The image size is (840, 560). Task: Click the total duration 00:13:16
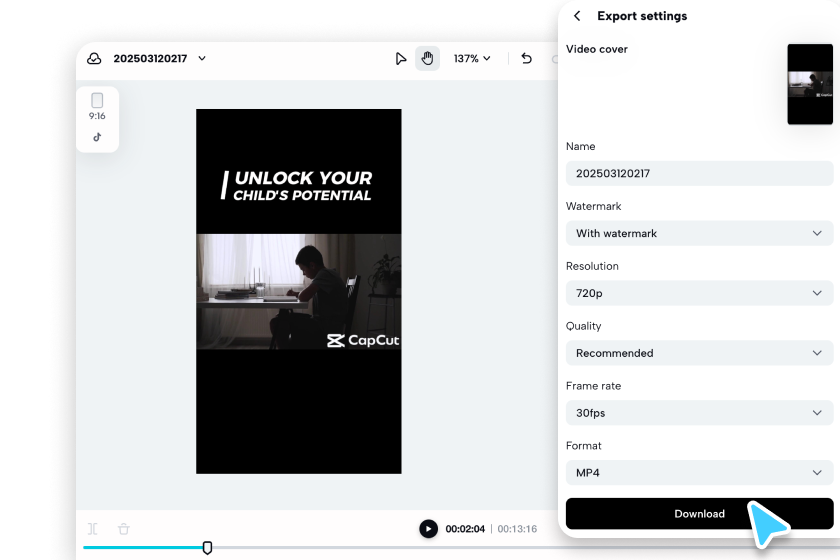(517, 529)
